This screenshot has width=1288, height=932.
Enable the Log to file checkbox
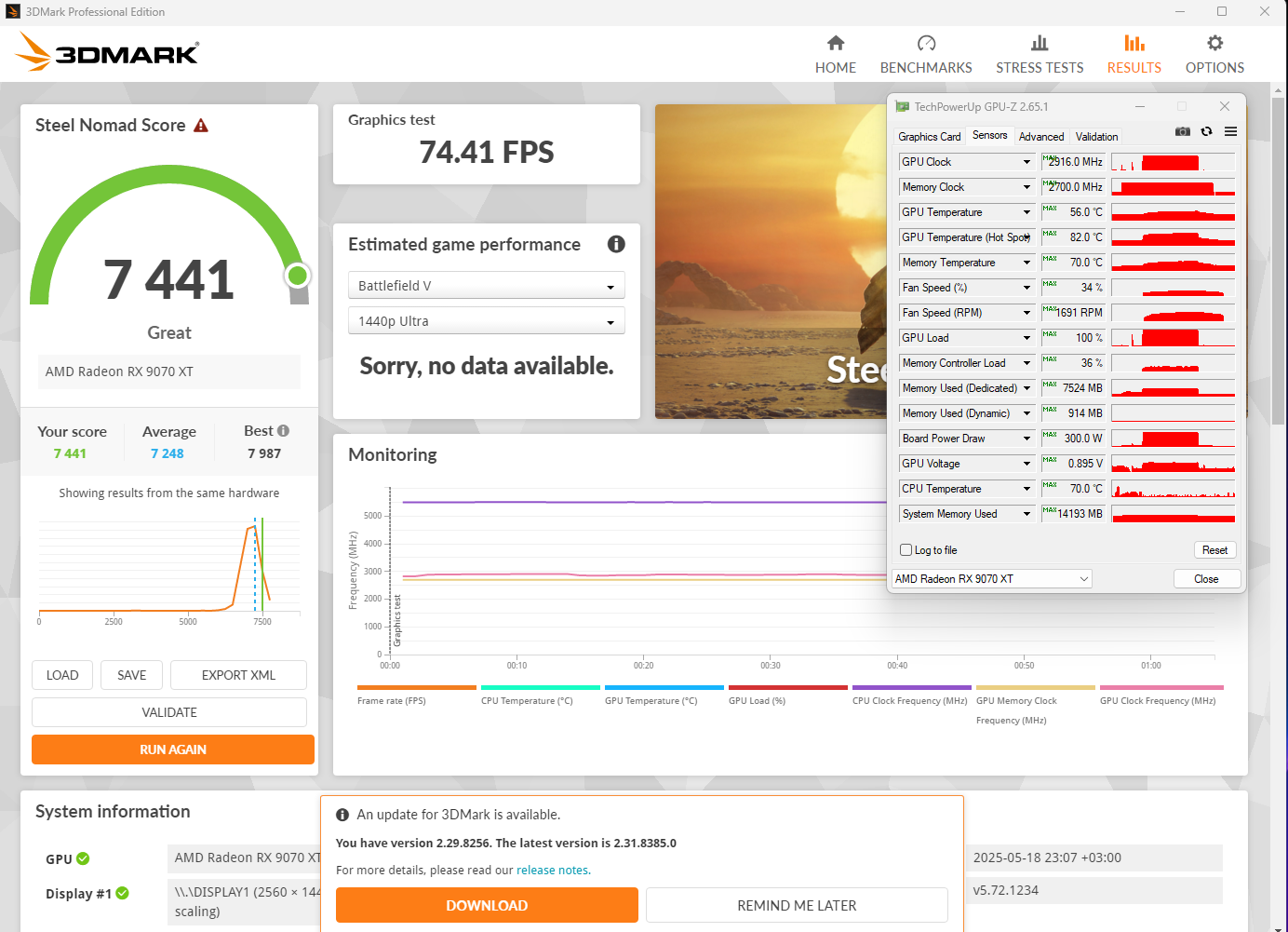point(906,550)
